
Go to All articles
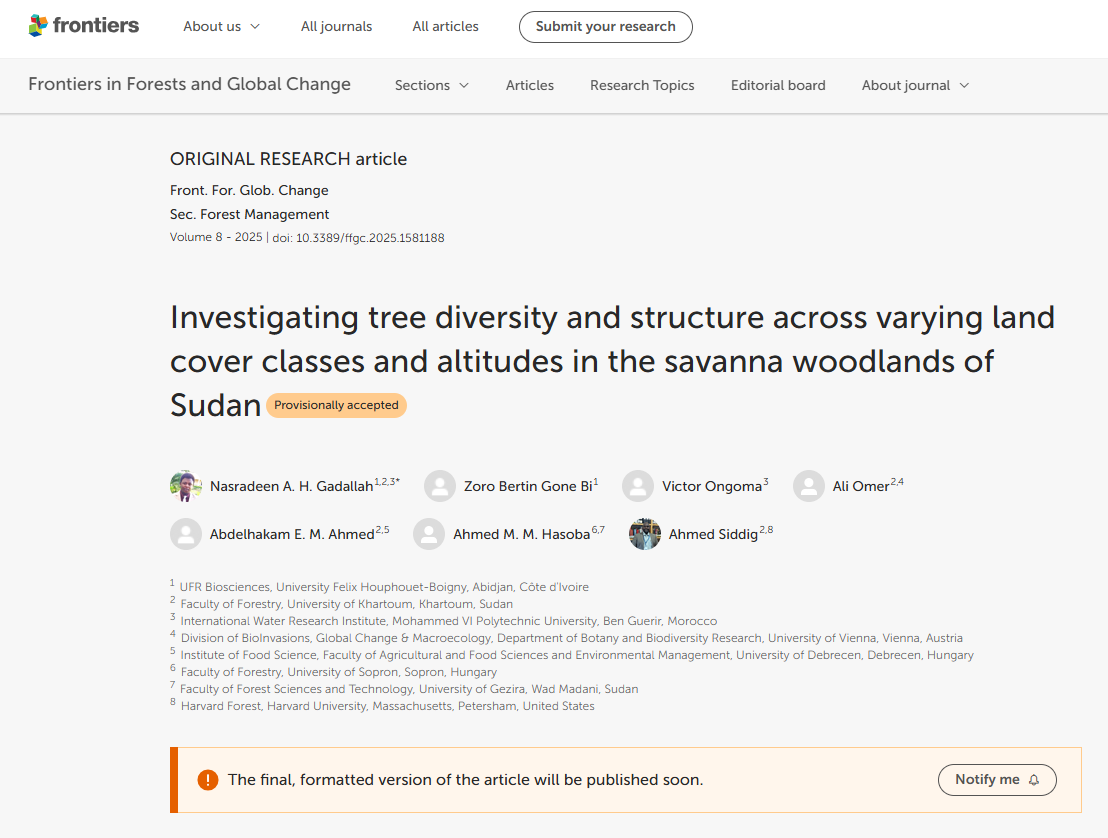pos(445,26)
